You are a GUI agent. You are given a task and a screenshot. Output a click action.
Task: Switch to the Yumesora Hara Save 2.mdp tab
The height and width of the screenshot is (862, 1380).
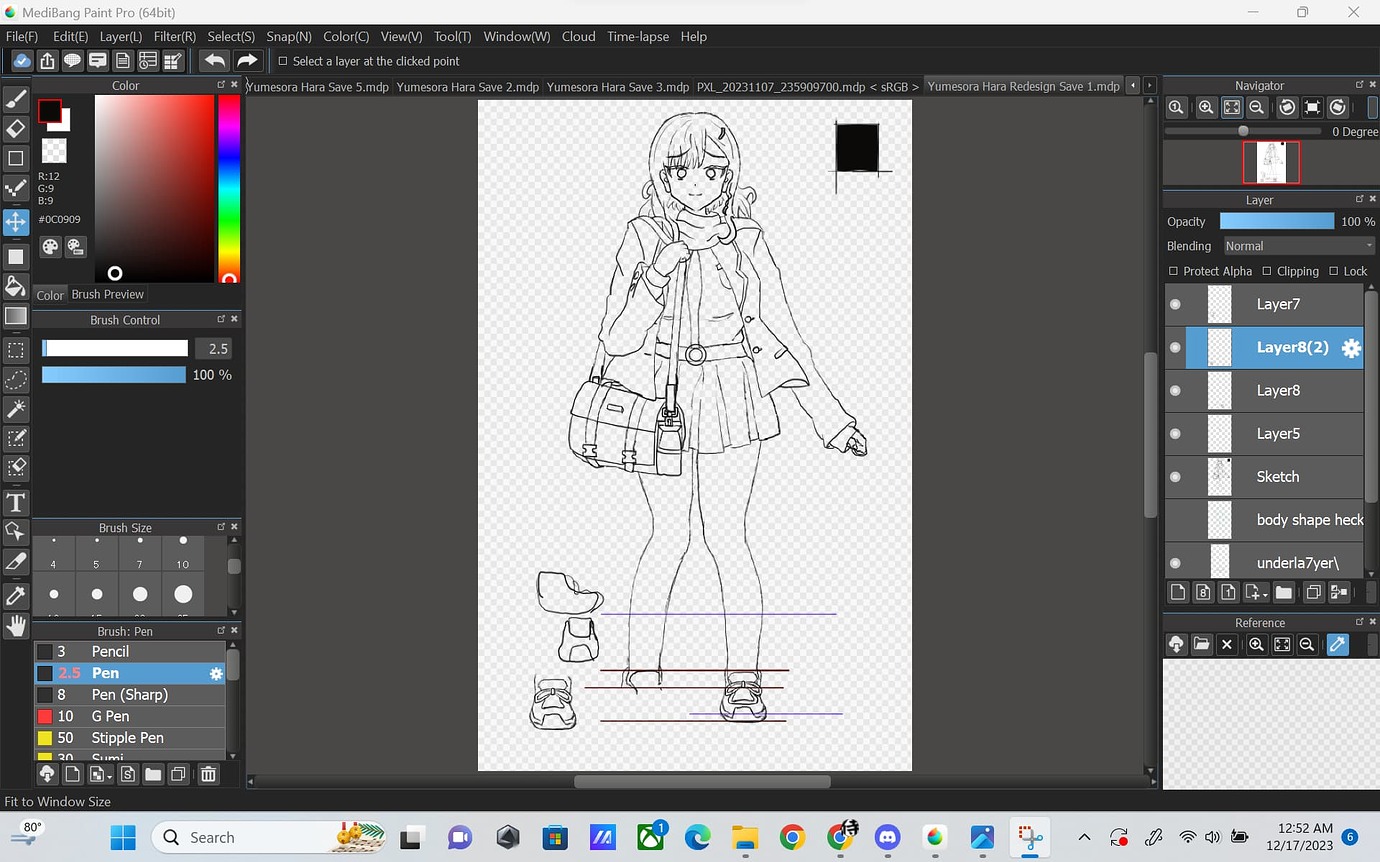[467, 87]
